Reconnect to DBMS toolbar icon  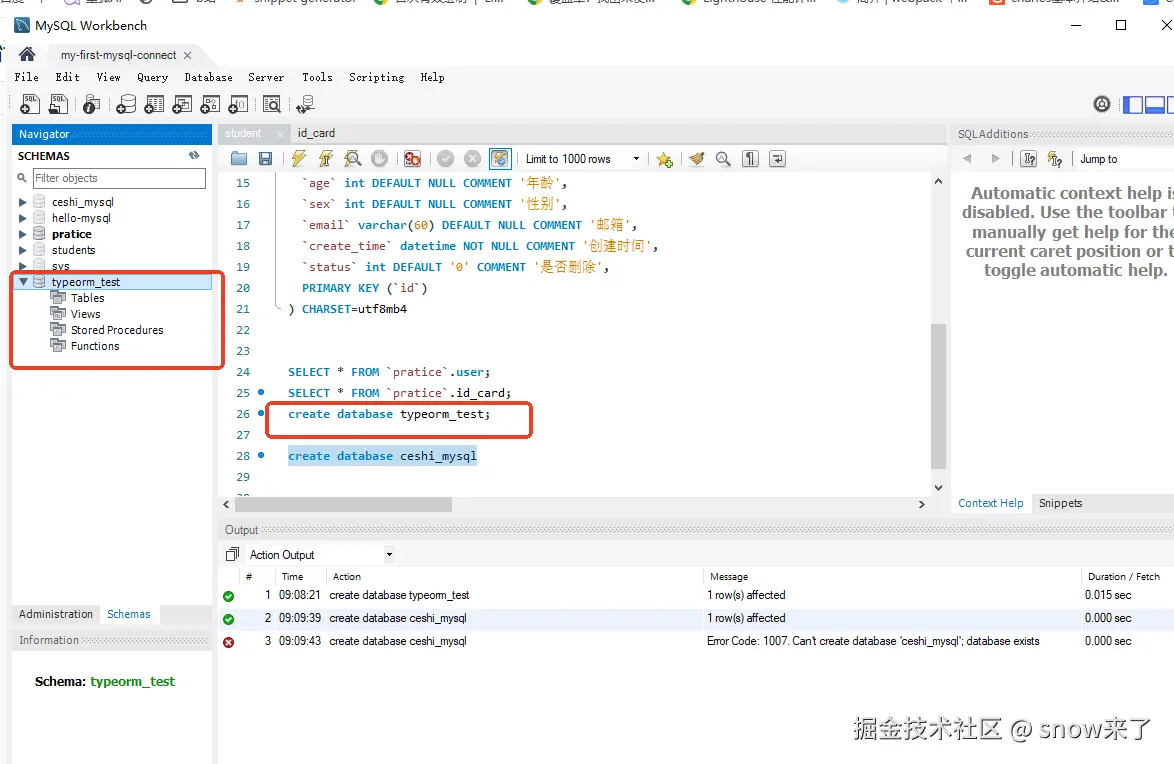click(305, 104)
